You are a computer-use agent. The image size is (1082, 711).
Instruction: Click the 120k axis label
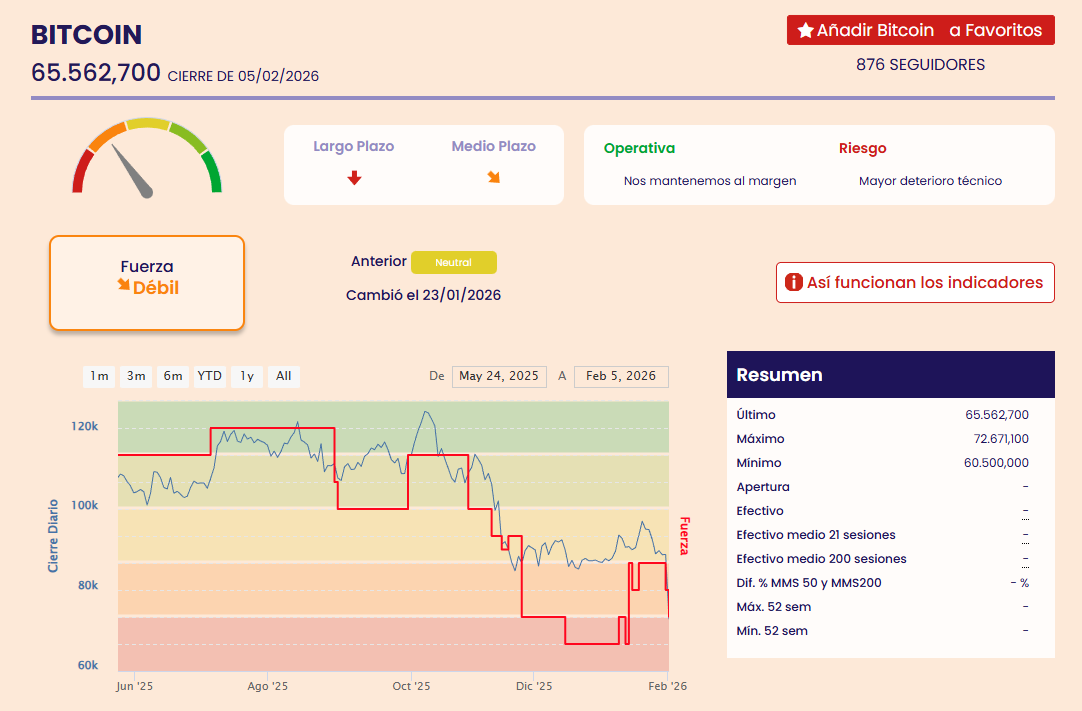pyautogui.click(x=84, y=427)
